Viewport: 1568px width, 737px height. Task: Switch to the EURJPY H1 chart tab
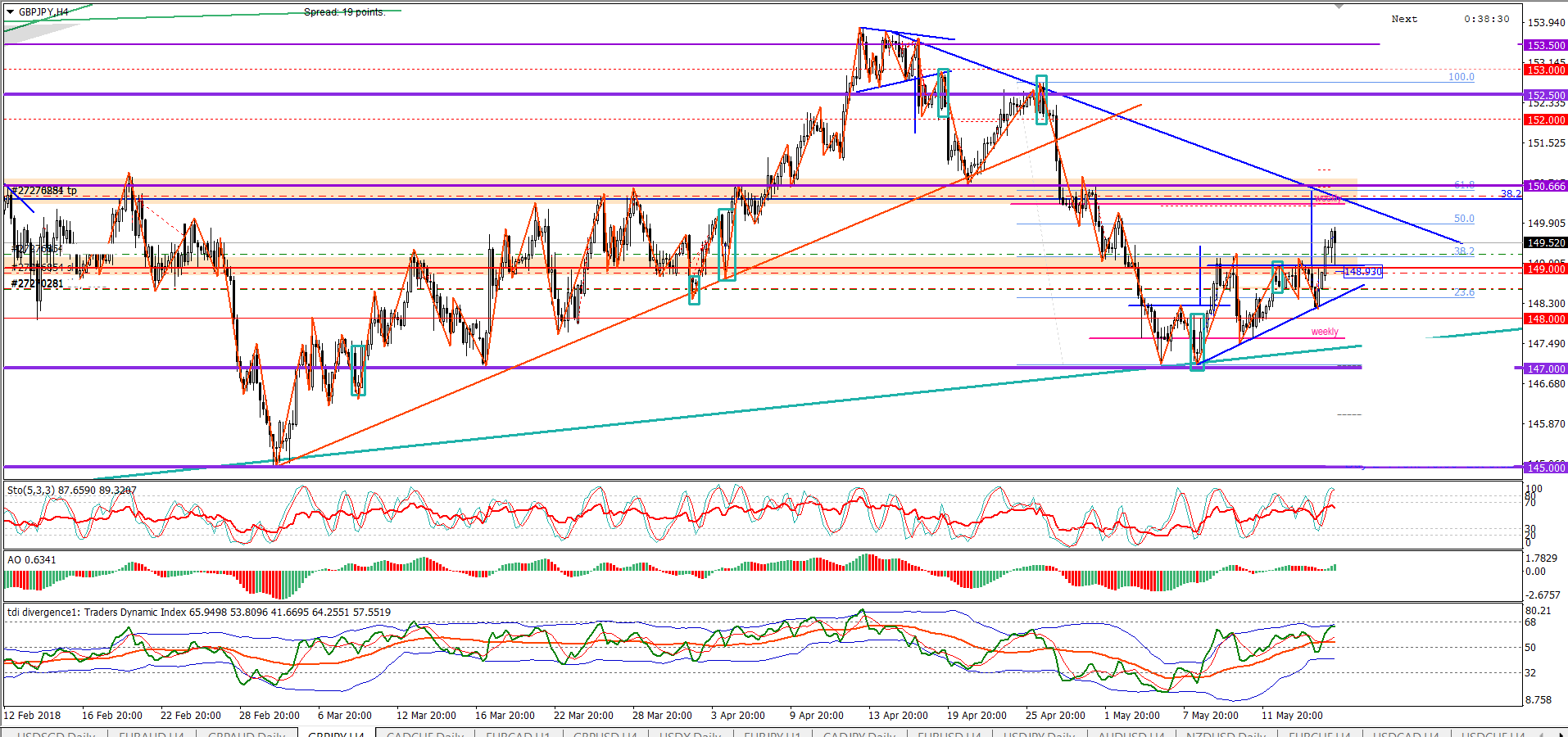click(x=772, y=735)
